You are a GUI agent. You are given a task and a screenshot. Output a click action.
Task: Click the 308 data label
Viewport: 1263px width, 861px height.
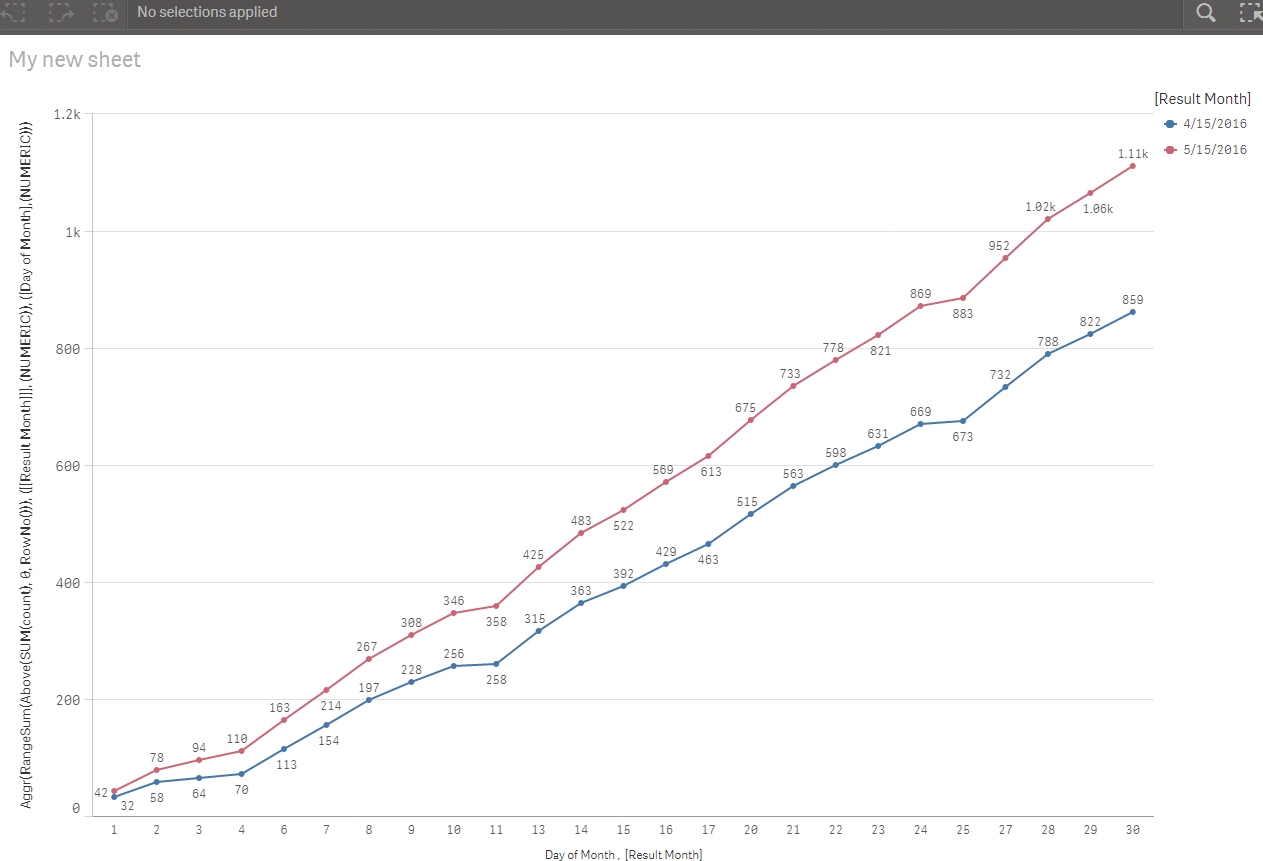[411, 622]
